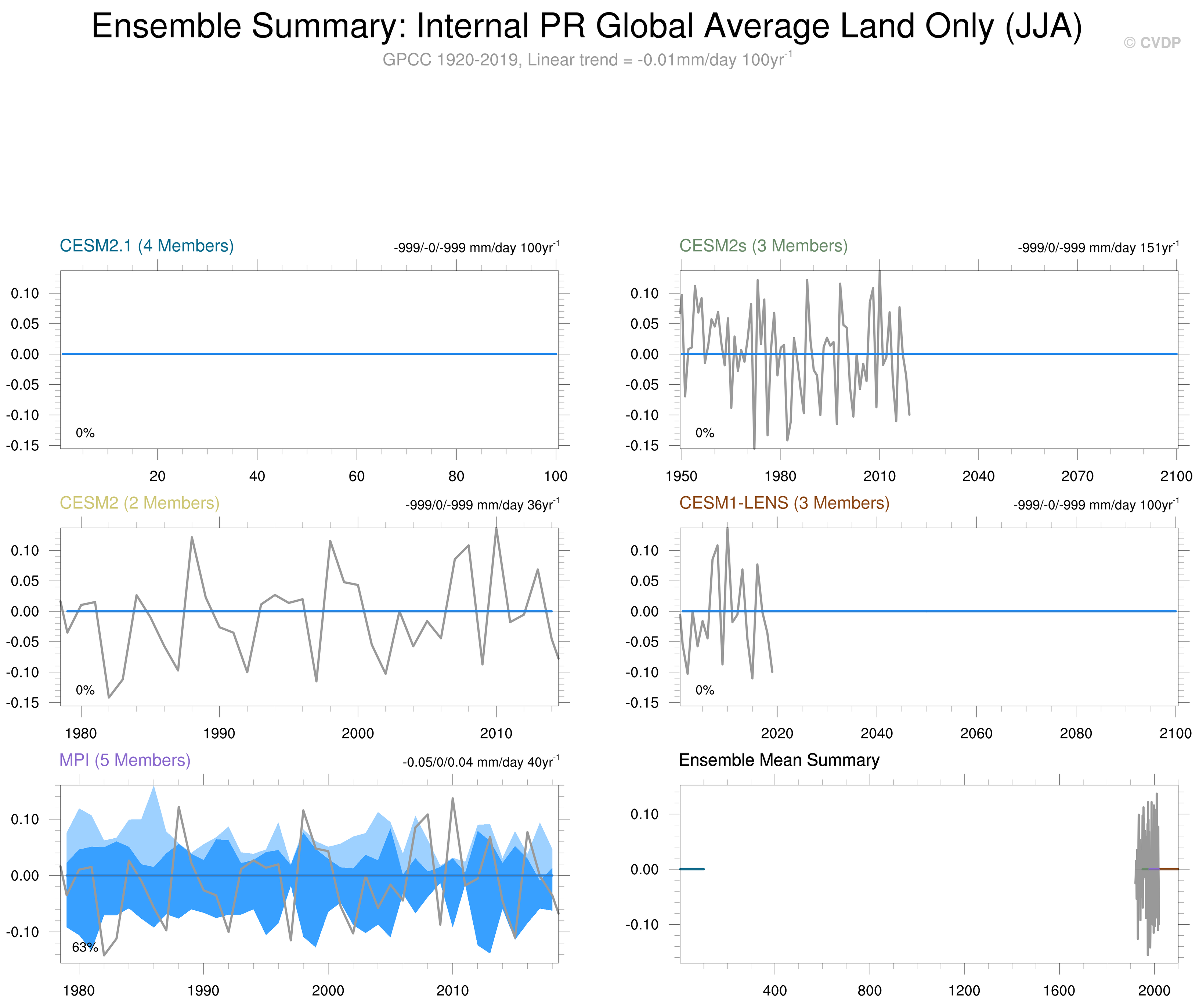Click the Ensemble Mean Summary title
This screenshot has height=1008, width=1199.
pyautogui.click(x=779, y=760)
